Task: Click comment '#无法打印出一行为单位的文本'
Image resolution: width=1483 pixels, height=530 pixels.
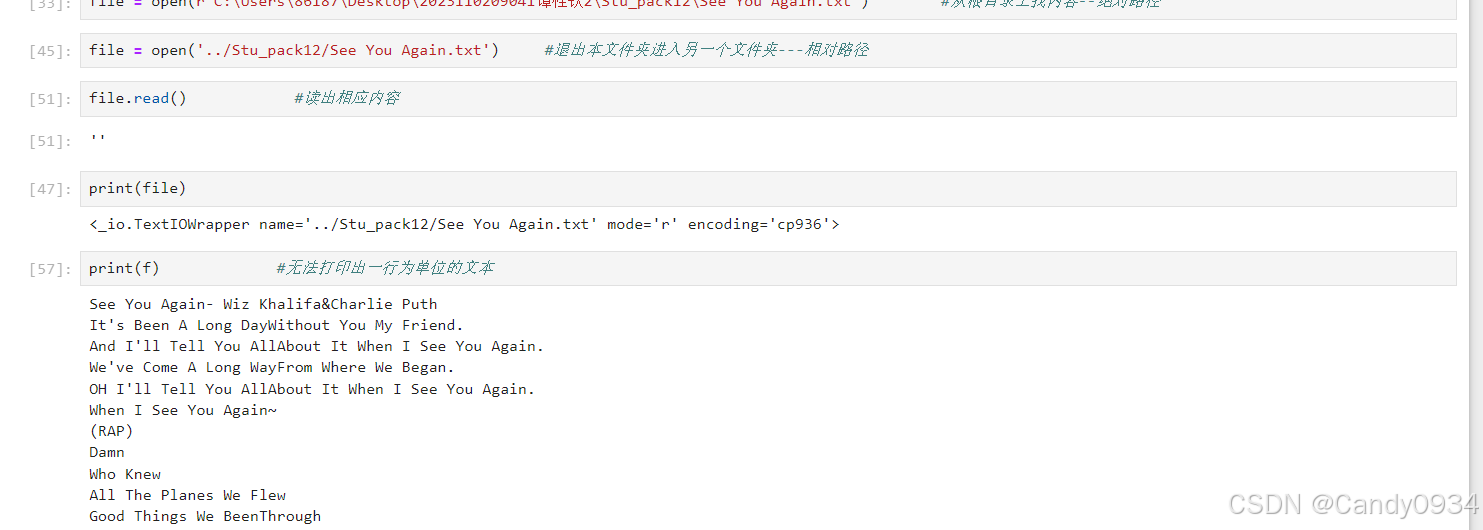Action: tap(384, 268)
